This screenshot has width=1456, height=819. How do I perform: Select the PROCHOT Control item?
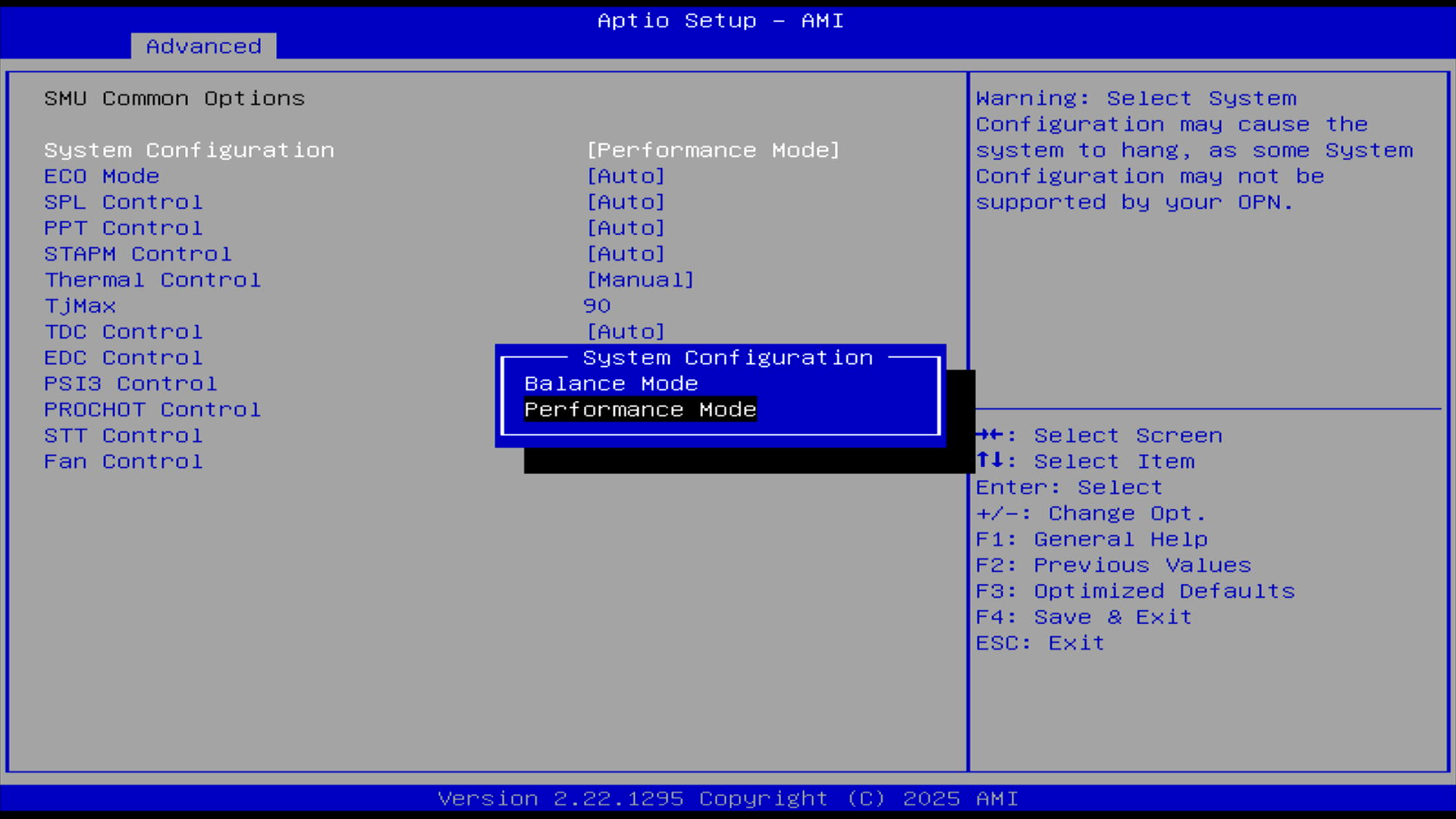[x=152, y=409]
